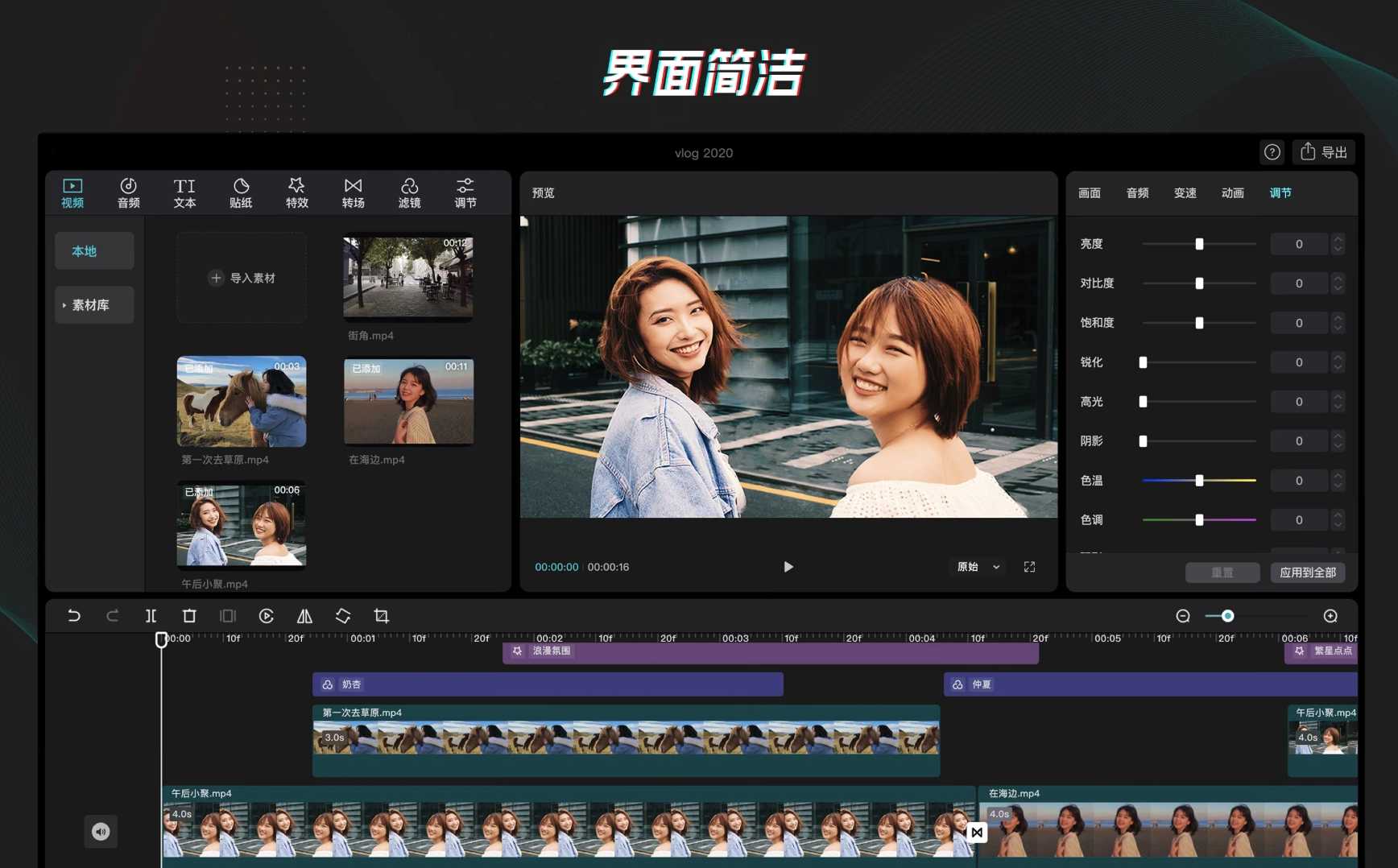The image size is (1398, 868).
Task: Select the 第一次去草原.mp4 timeline clip
Action: [x=627, y=739]
